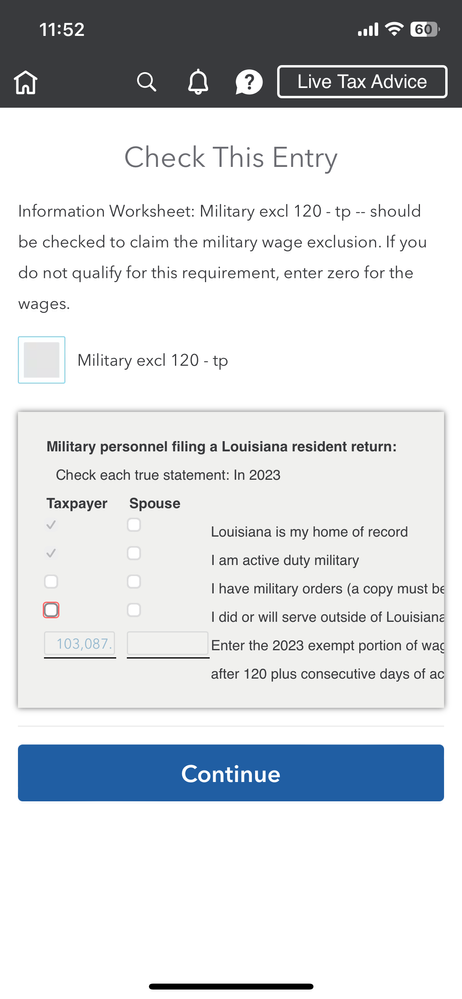This screenshot has height=999, width=462.
Task: Open the search magnifier icon
Action: (x=147, y=82)
